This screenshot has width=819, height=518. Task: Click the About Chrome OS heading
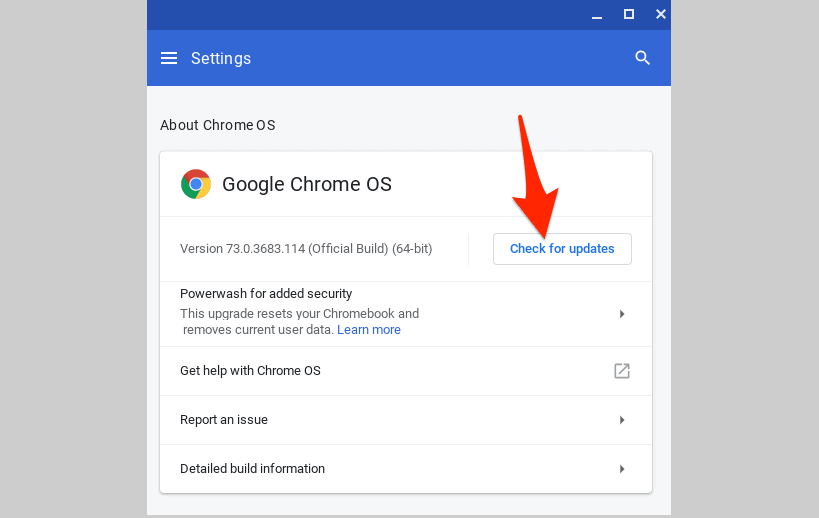pyautogui.click(x=217, y=125)
